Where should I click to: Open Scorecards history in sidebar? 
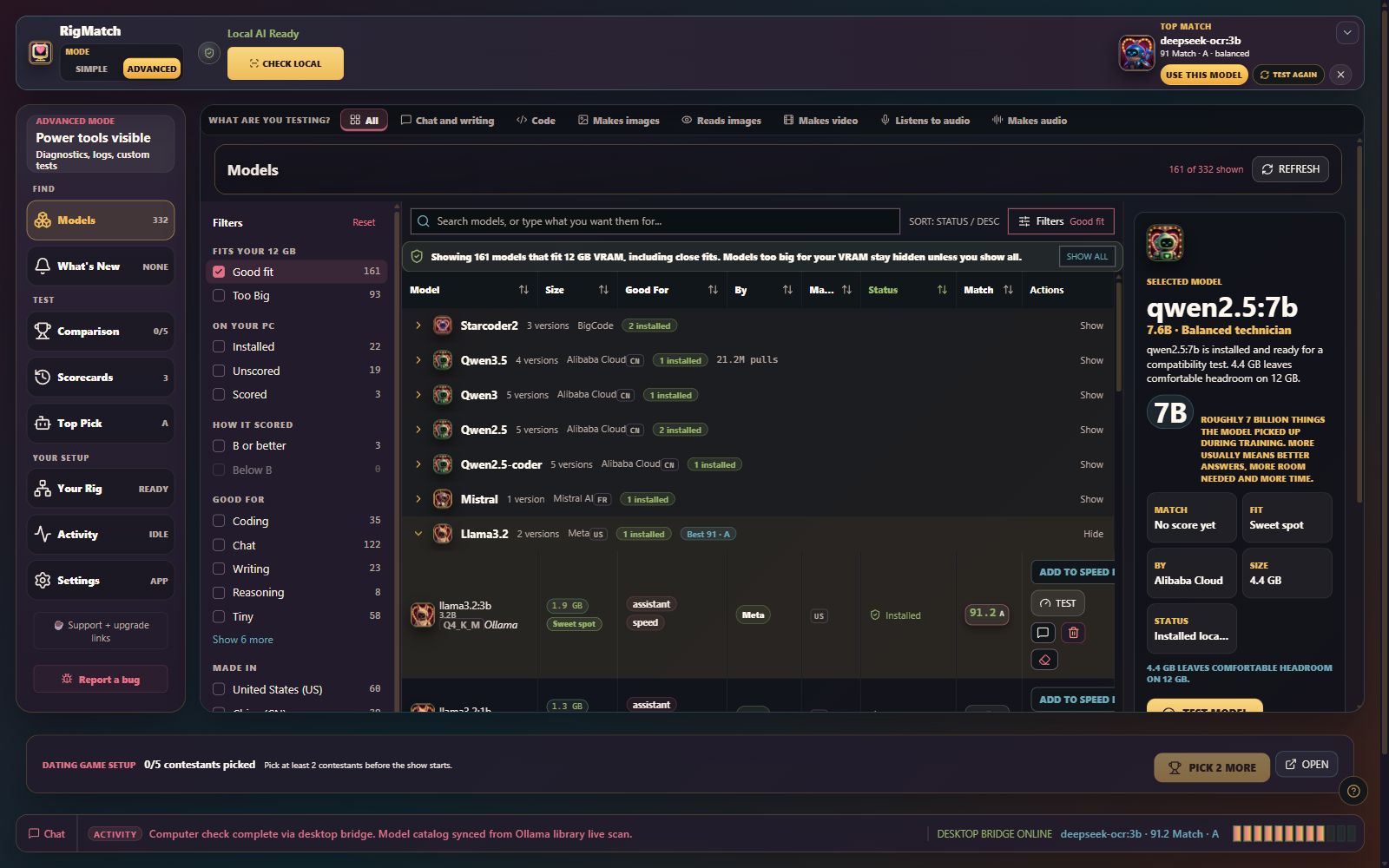click(101, 378)
